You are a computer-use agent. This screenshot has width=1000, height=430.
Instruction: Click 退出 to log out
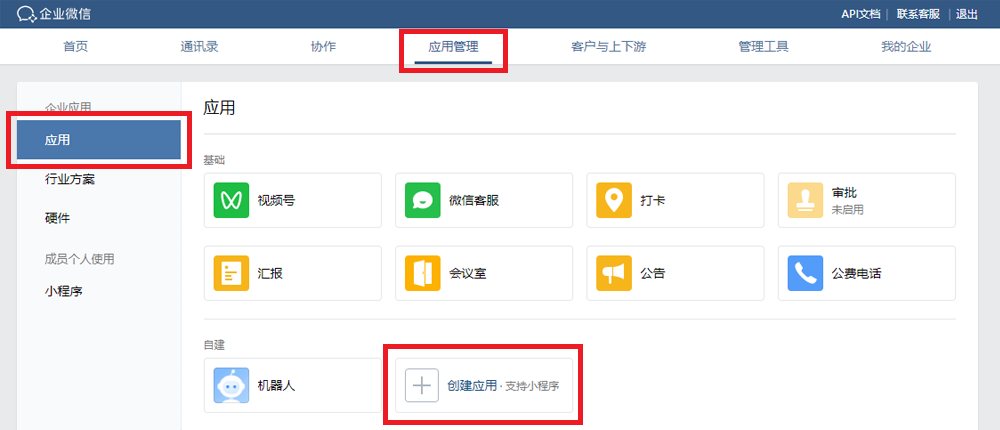point(967,14)
